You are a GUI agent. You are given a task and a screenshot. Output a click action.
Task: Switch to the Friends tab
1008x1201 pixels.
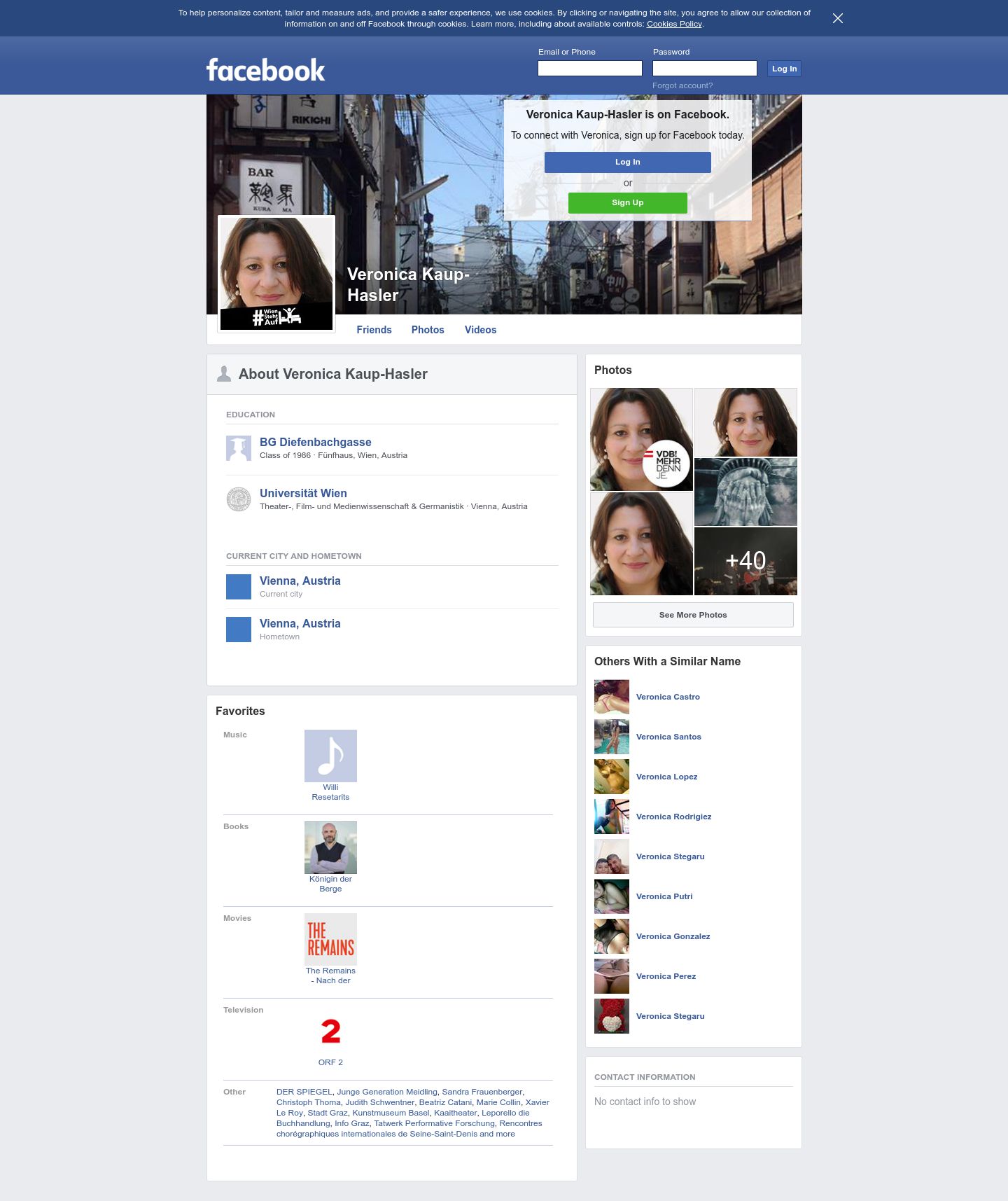pyautogui.click(x=374, y=330)
